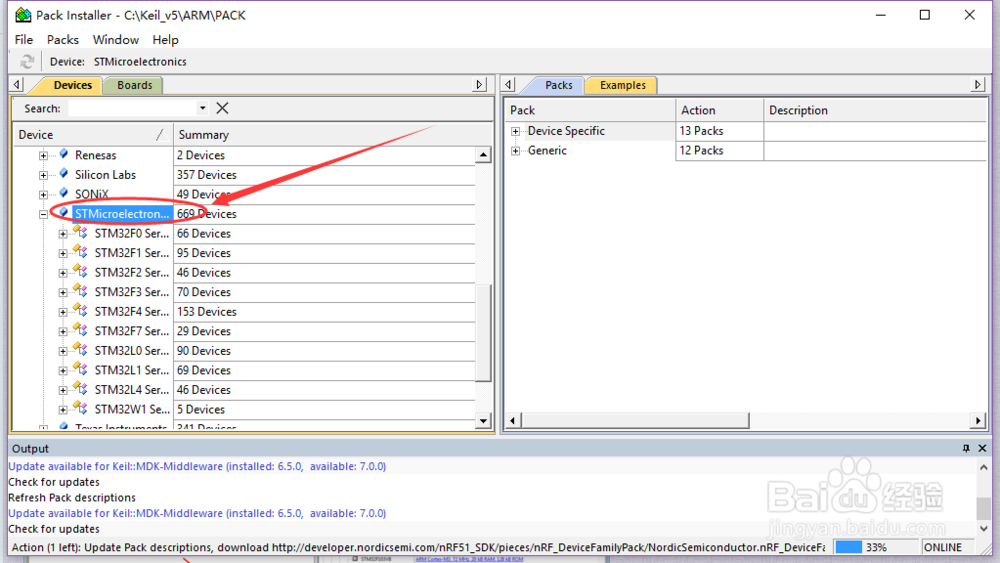The width and height of the screenshot is (1000, 563).
Task: Pin the Output panel
Action: pos(966,448)
